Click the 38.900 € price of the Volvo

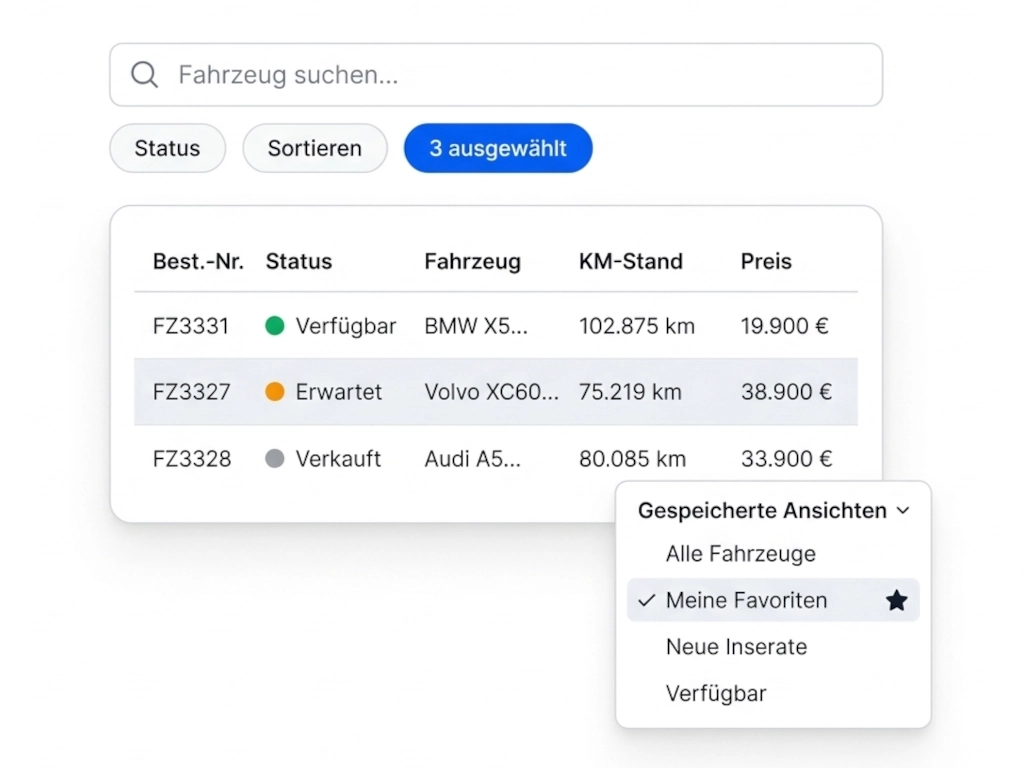[x=786, y=392]
